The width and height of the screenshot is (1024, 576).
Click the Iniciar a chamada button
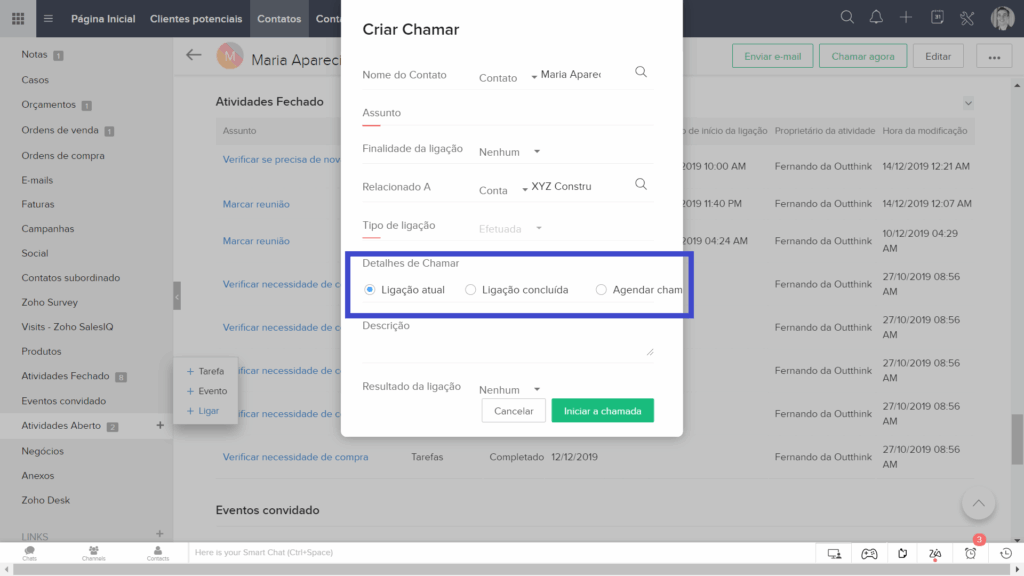click(602, 411)
